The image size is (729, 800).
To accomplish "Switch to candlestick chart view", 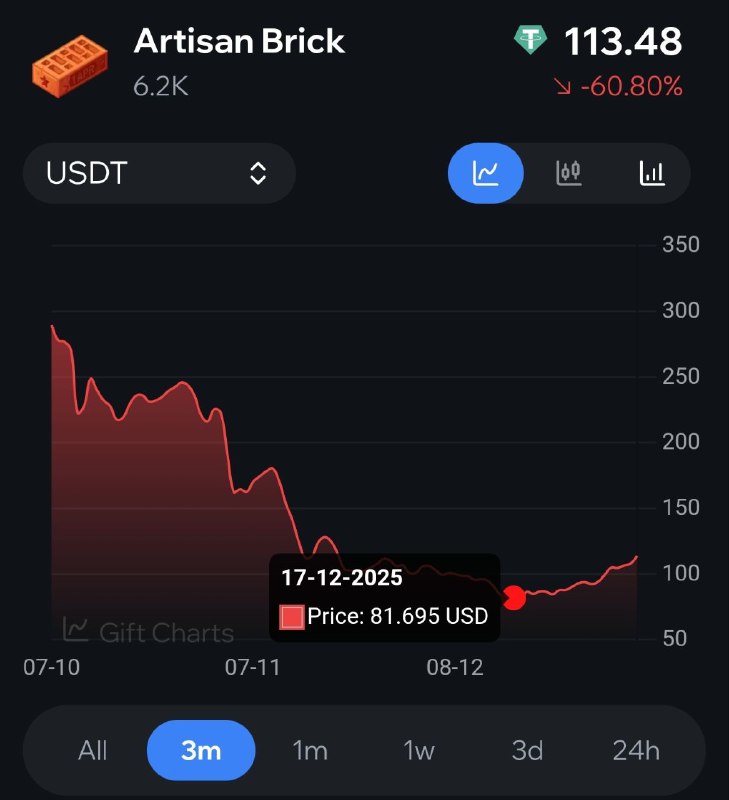I will pyautogui.click(x=568, y=173).
